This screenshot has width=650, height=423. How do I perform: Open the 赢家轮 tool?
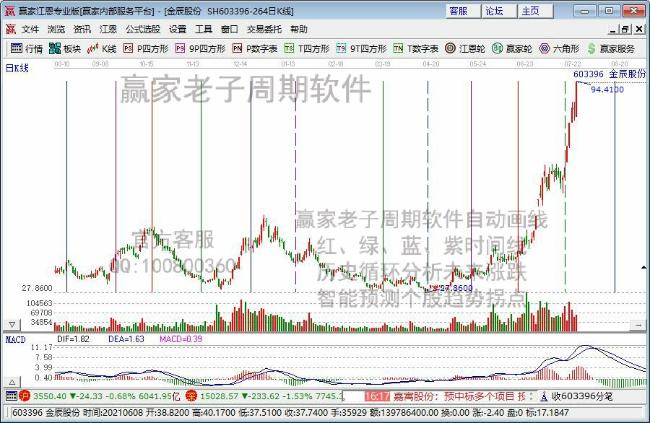(x=512, y=49)
